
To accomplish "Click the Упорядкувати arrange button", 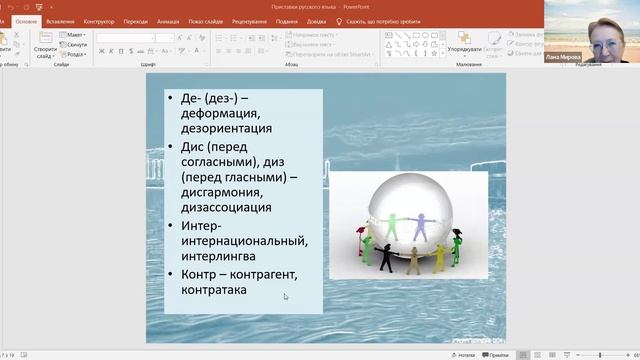I will point(464,44).
